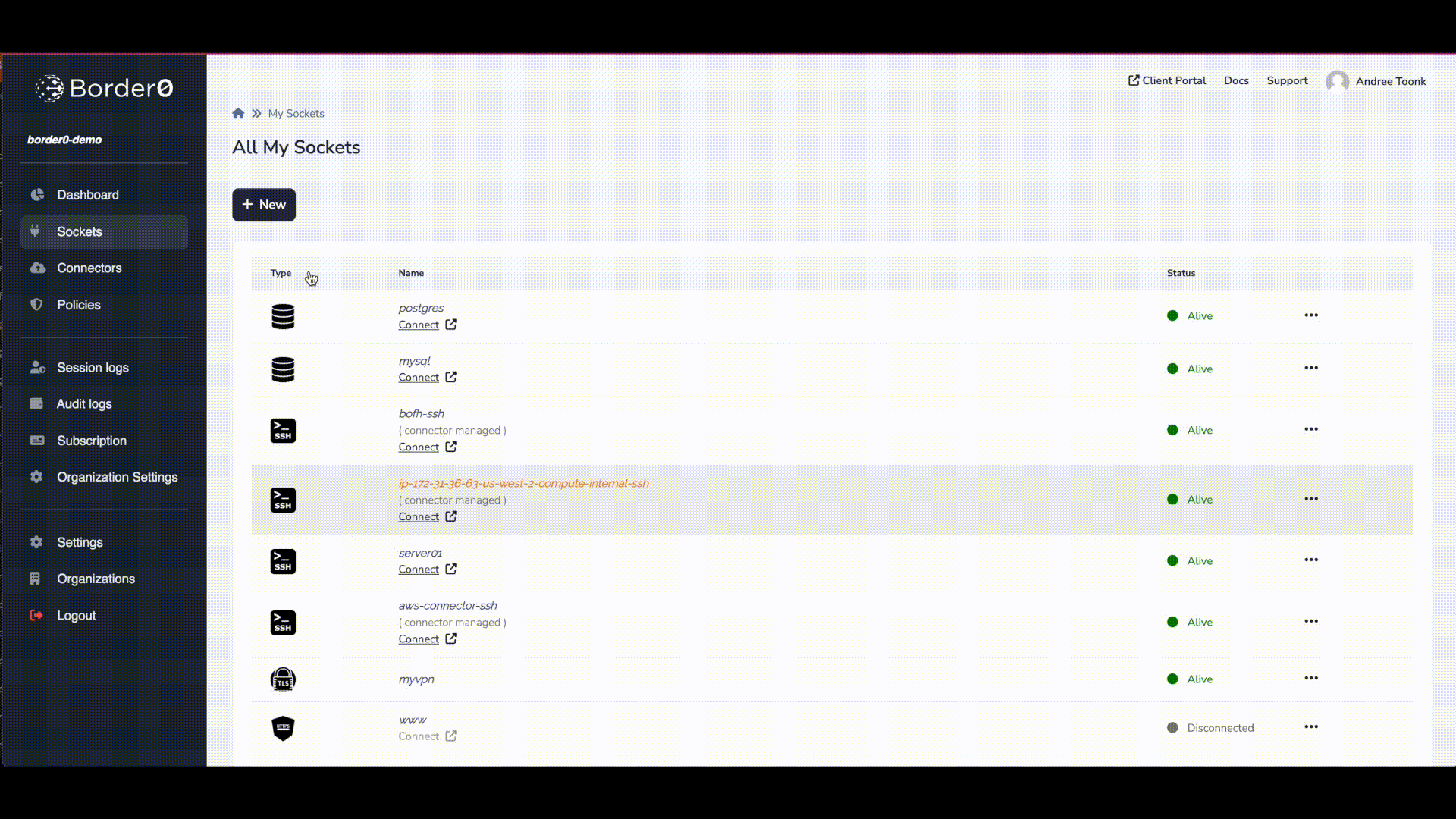This screenshot has width=1456, height=819.
Task: Click the myvpn VPN socket icon
Action: [x=282, y=679]
